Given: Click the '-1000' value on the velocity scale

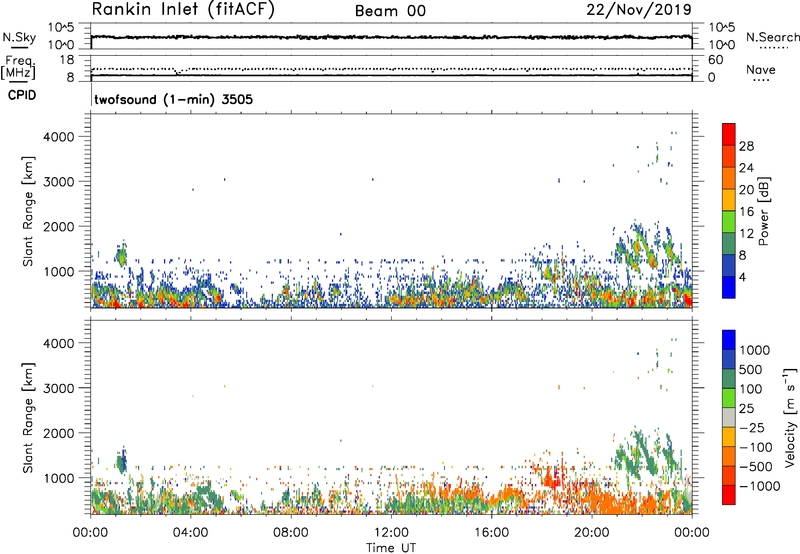Looking at the screenshot, I should coord(760,486).
